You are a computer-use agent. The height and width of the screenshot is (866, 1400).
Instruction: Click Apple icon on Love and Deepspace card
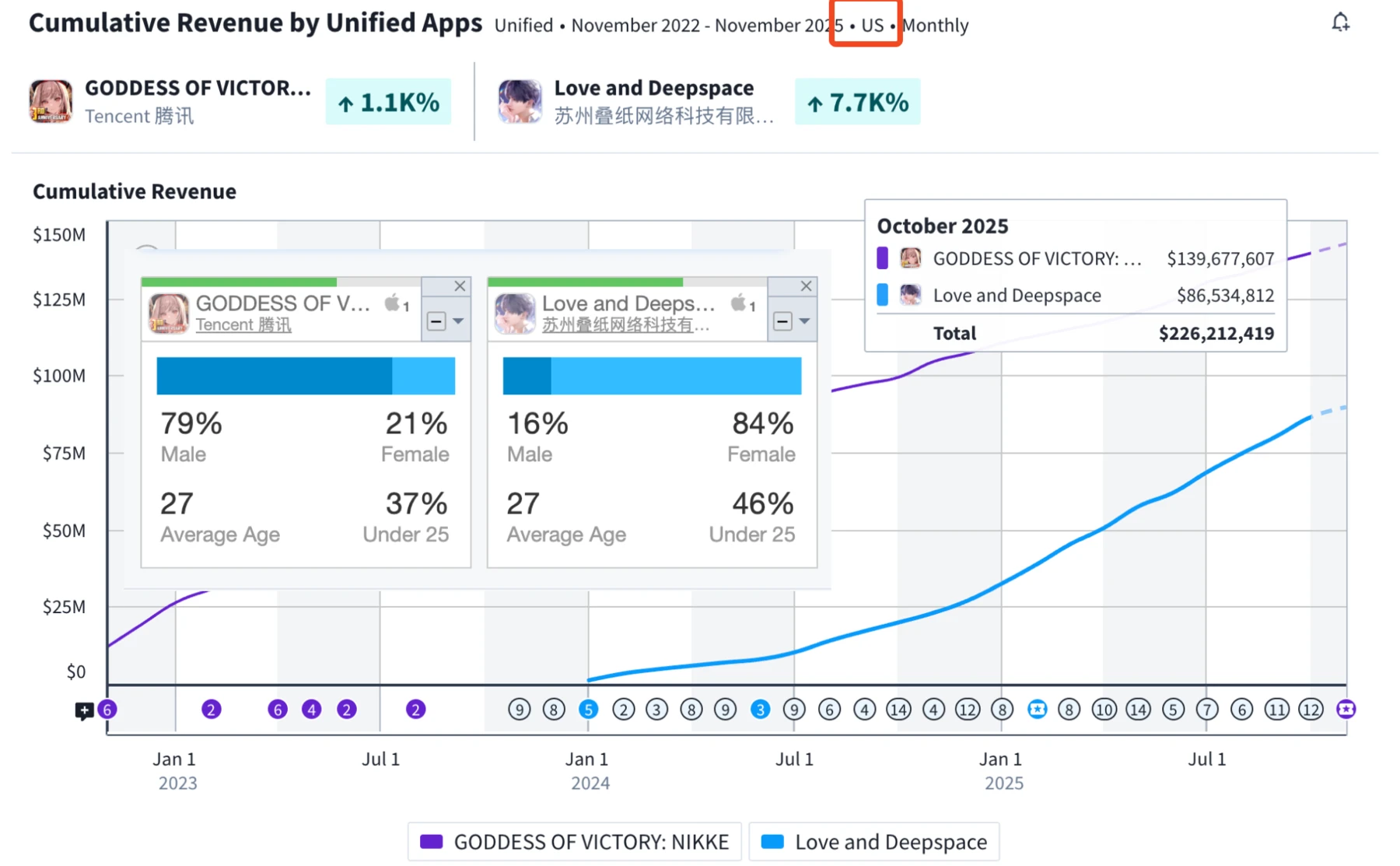(x=738, y=303)
